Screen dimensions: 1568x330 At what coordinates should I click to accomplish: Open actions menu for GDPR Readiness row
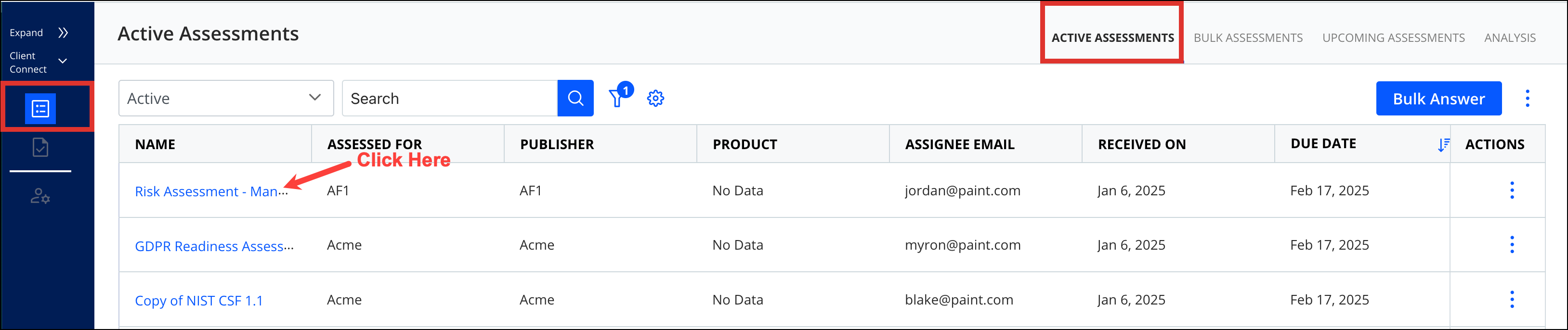tap(1512, 245)
